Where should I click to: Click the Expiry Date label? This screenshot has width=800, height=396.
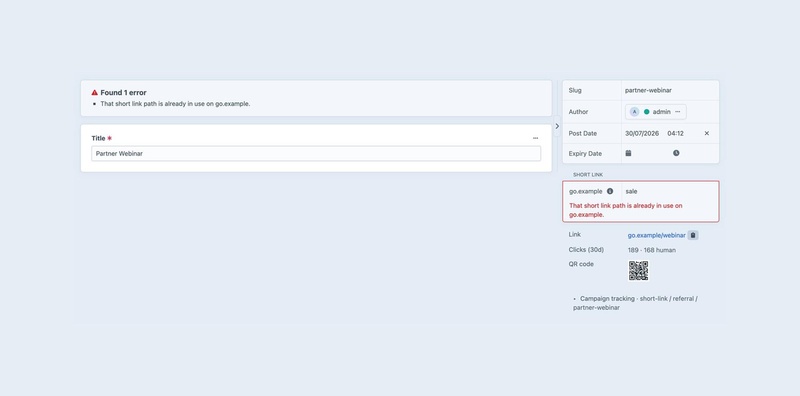click(585, 154)
